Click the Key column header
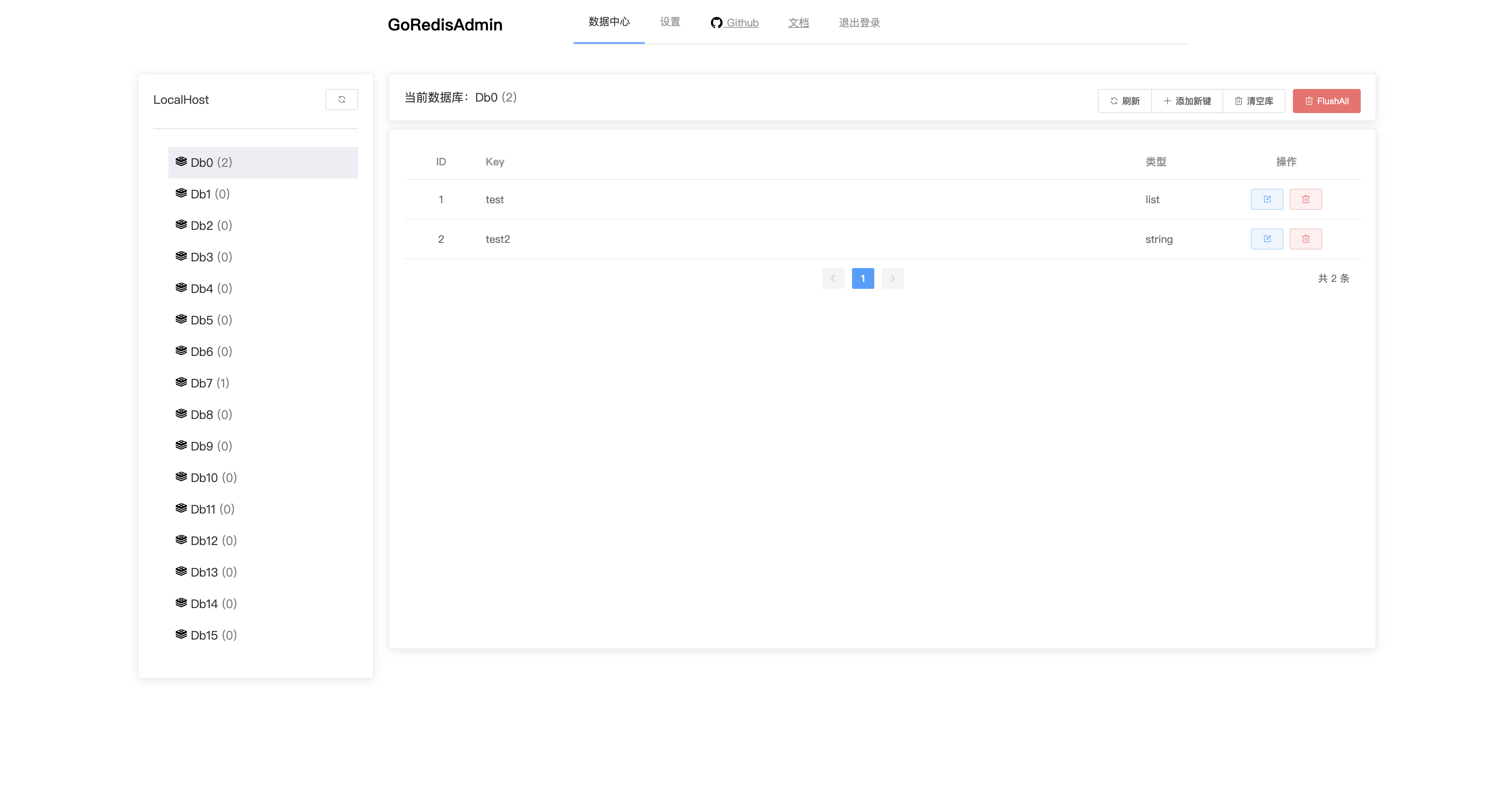 pyautogui.click(x=495, y=162)
